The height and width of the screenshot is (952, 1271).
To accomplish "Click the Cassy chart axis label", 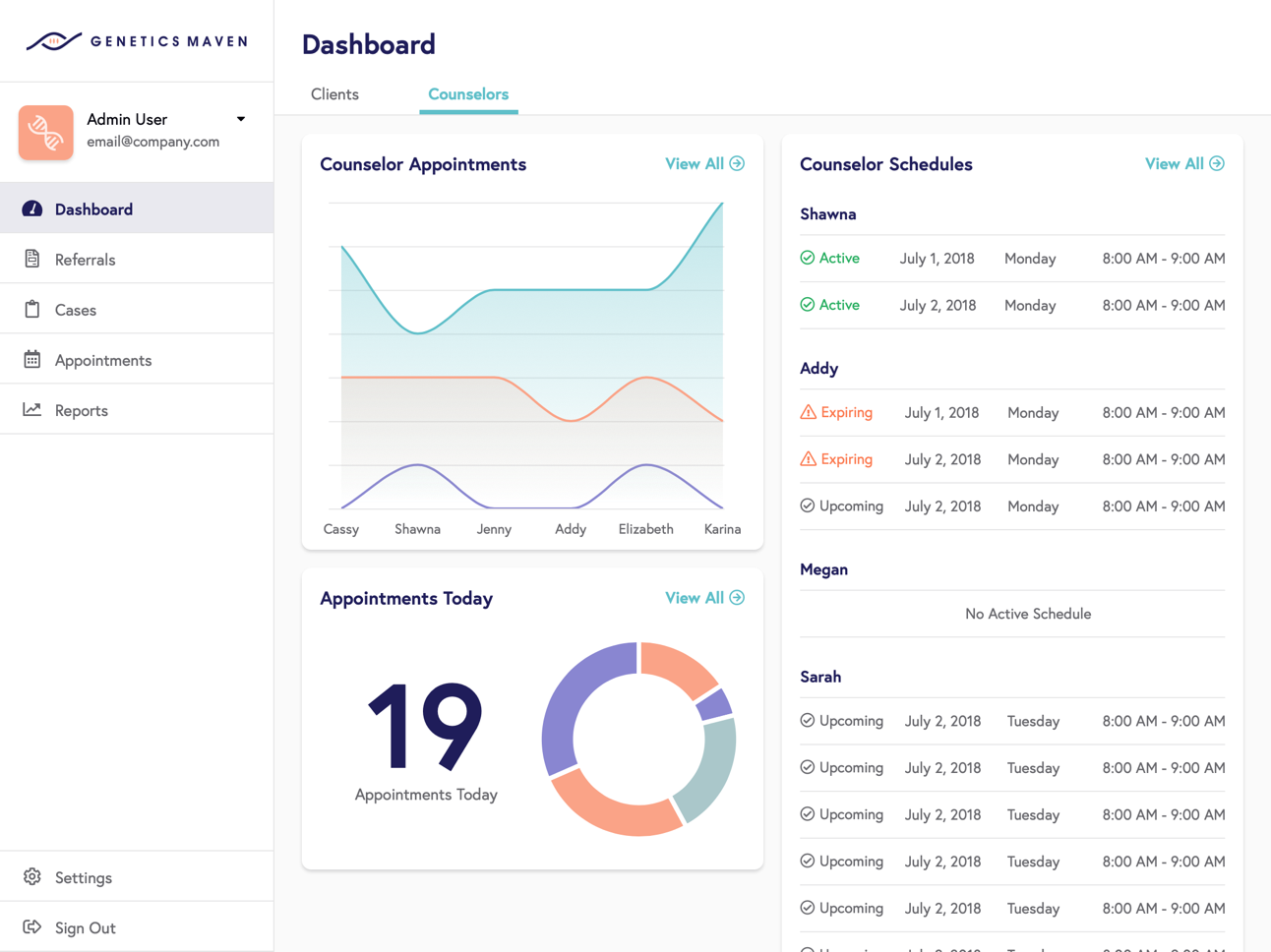I will pyautogui.click(x=341, y=529).
